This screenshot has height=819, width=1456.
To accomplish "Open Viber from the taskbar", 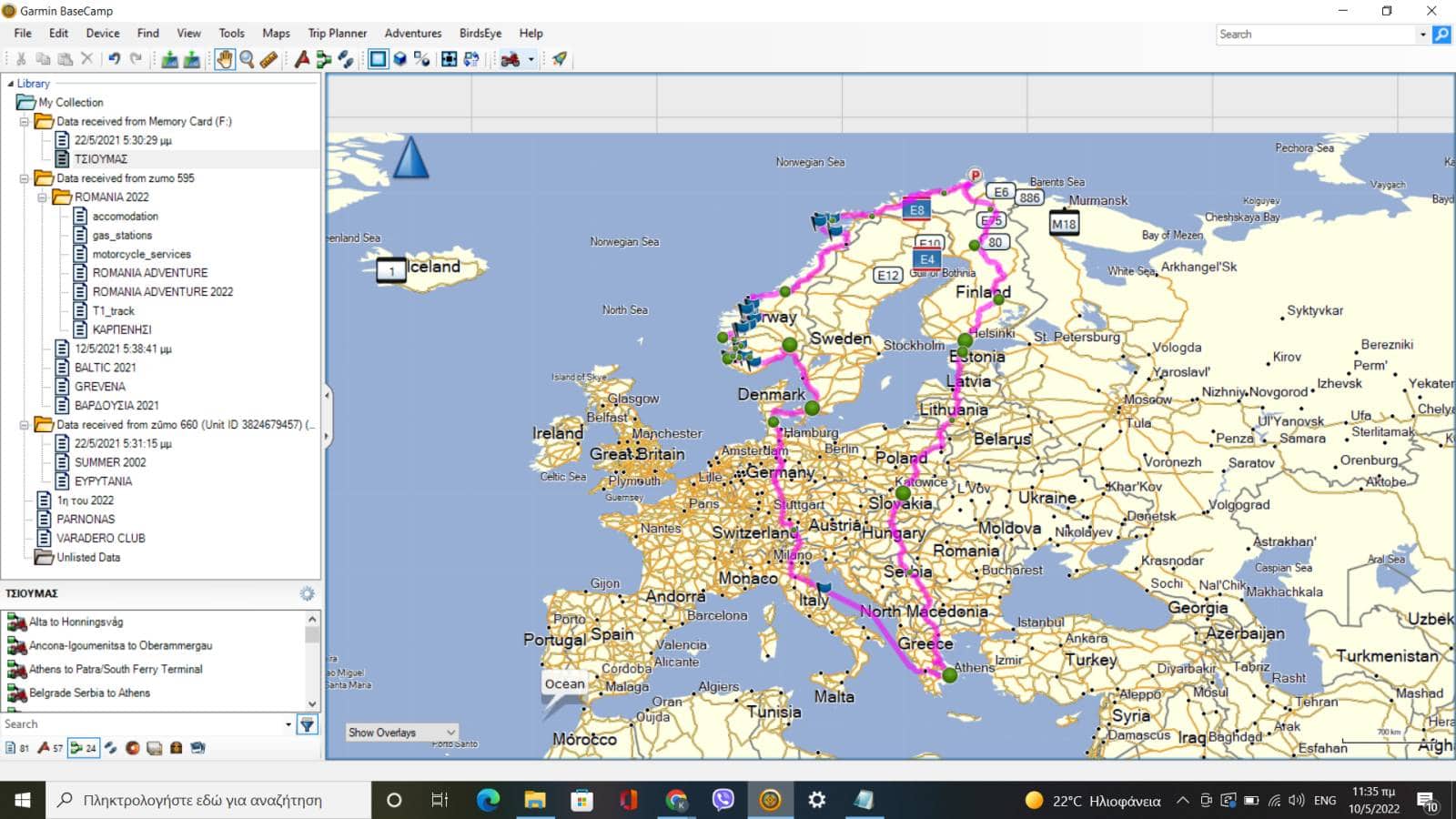I will (x=723, y=800).
